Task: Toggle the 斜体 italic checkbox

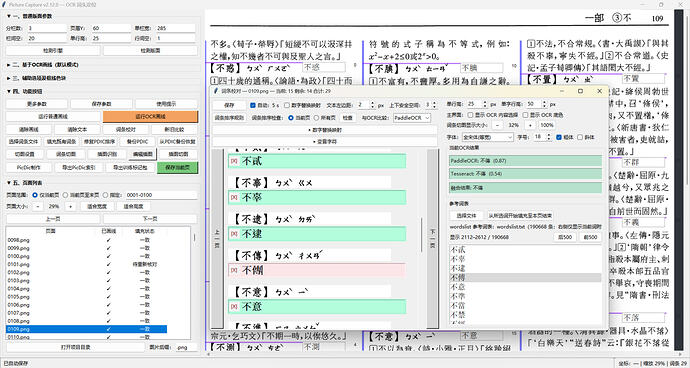Action: pyautogui.click(x=580, y=137)
